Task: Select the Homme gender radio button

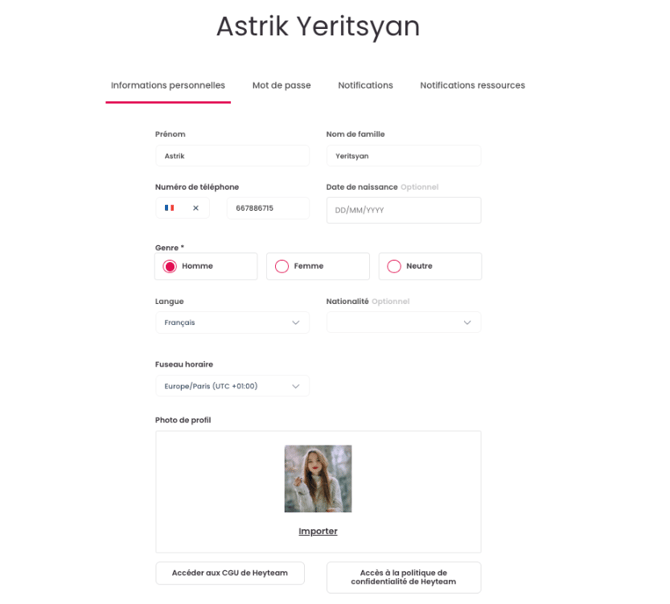Action: point(170,266)
